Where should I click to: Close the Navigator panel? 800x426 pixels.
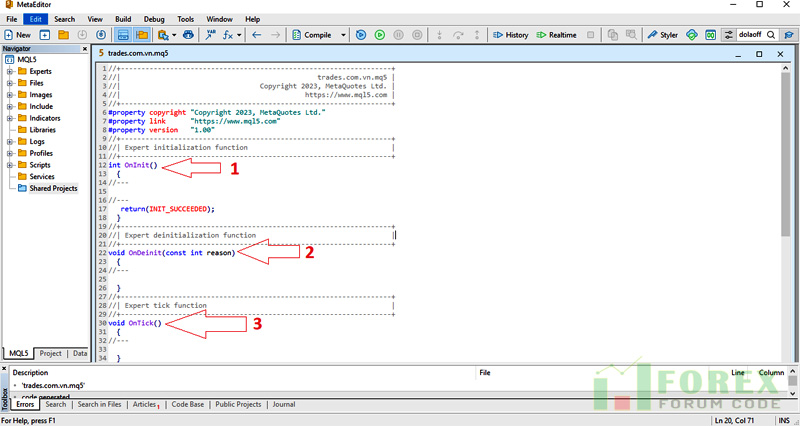coord(85,49)
